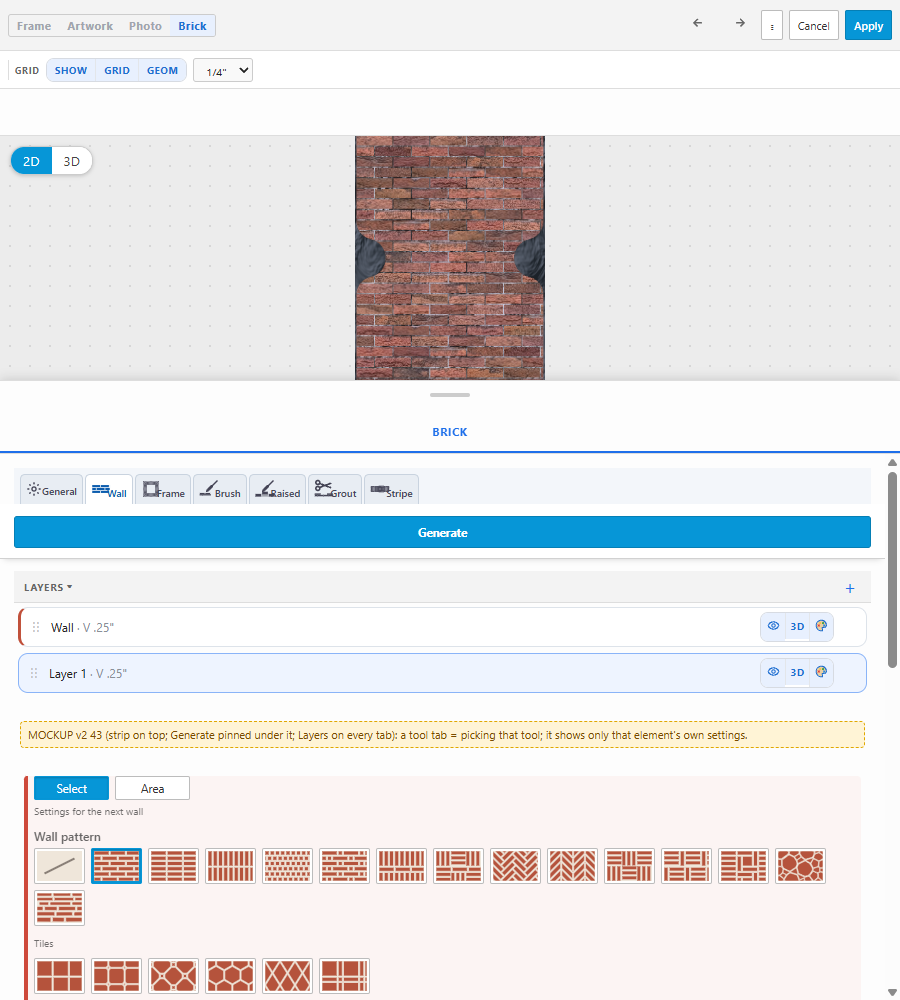Switch to the Frame tool tab
This screenshot has height=1000, width=900.
[x=163, y=490]
